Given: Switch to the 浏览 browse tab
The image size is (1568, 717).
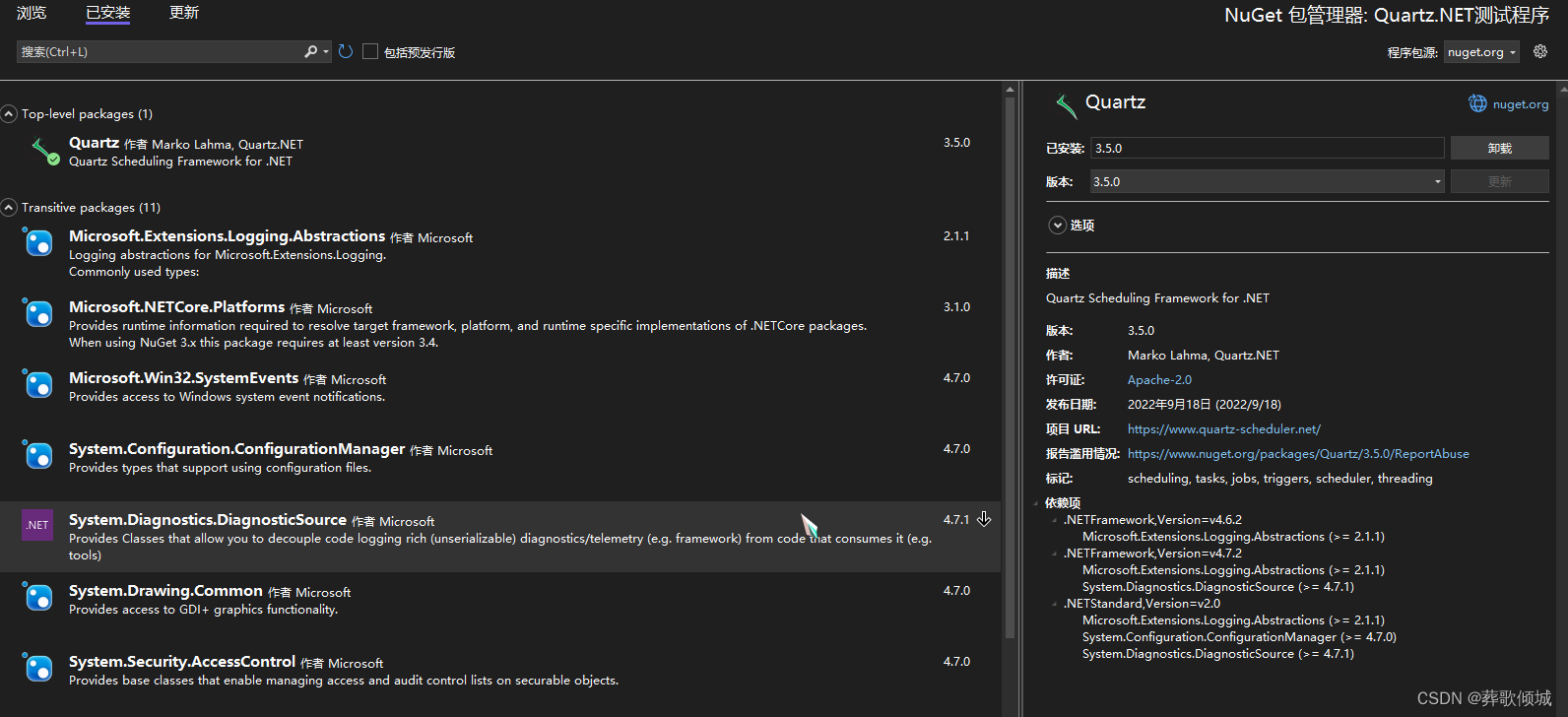Looking at the screenshot, I should pos(32,13).
